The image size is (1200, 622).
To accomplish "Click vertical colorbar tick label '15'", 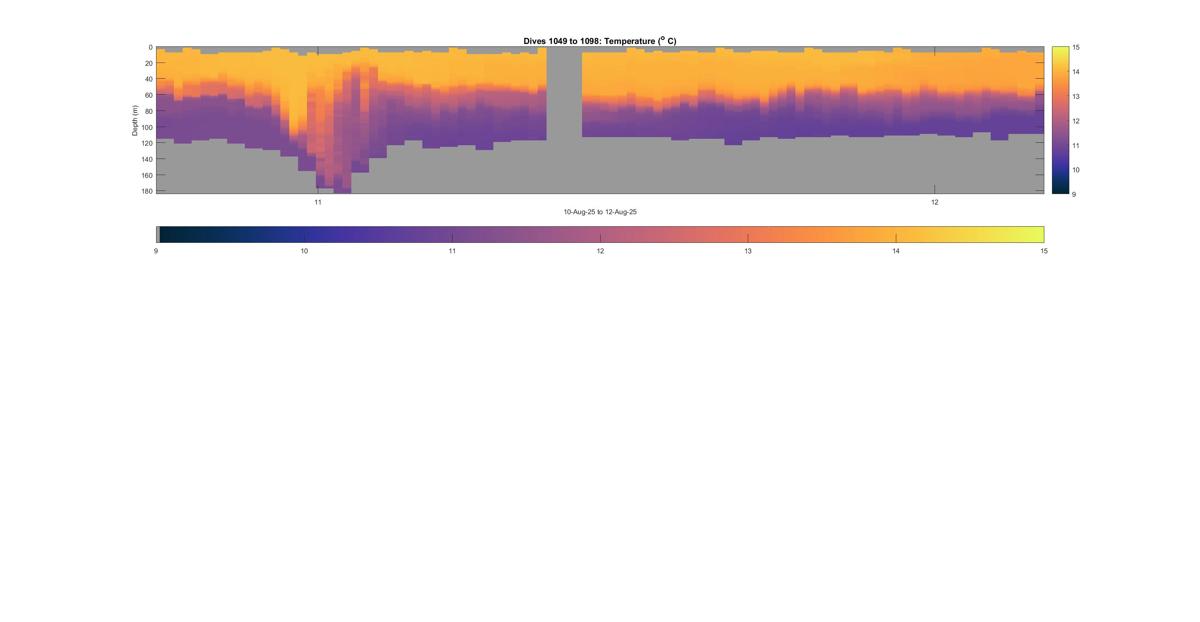I will tap(1076, 48).
